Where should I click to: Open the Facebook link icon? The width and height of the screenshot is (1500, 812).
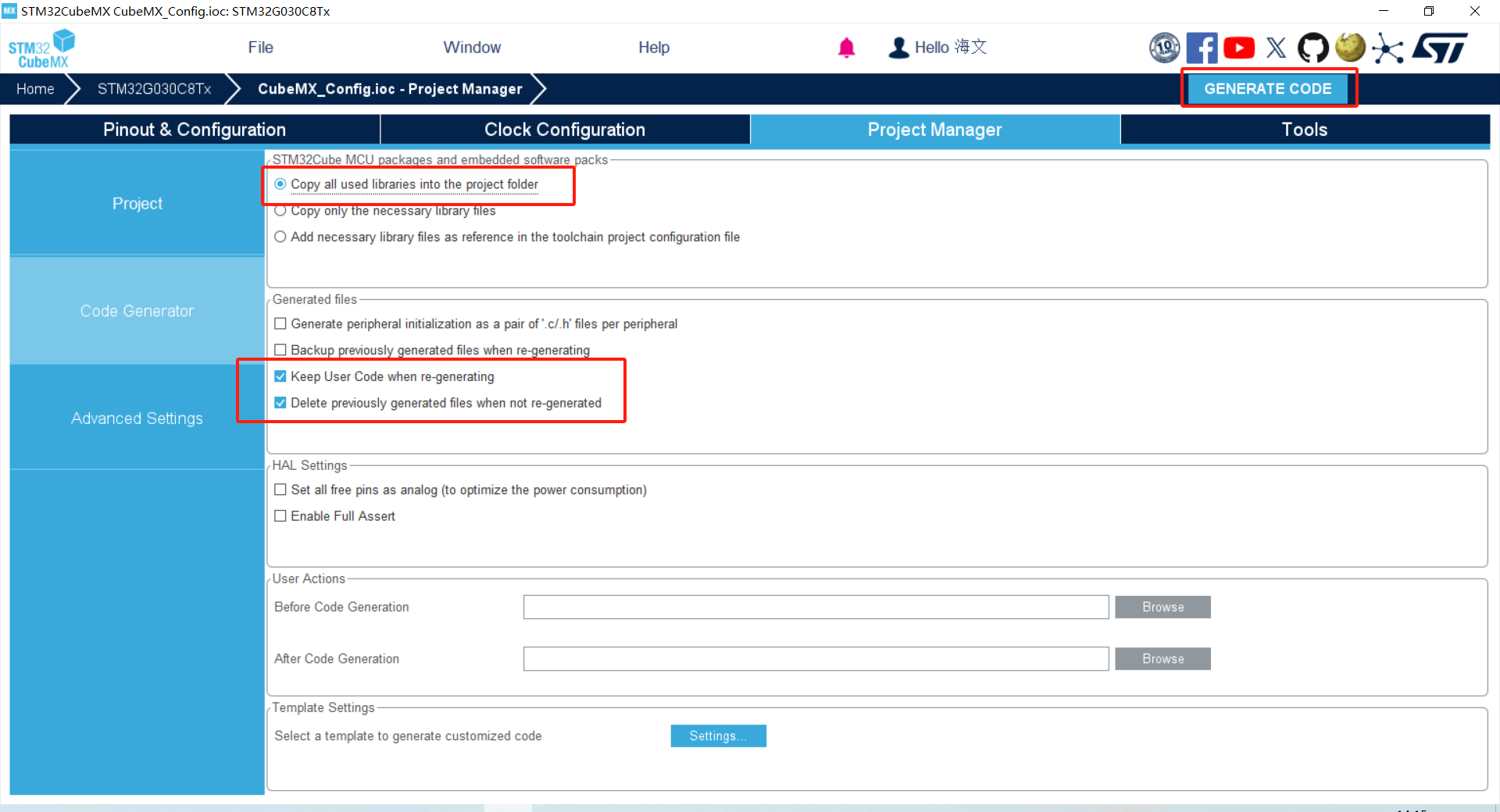tap(1201, 48)
